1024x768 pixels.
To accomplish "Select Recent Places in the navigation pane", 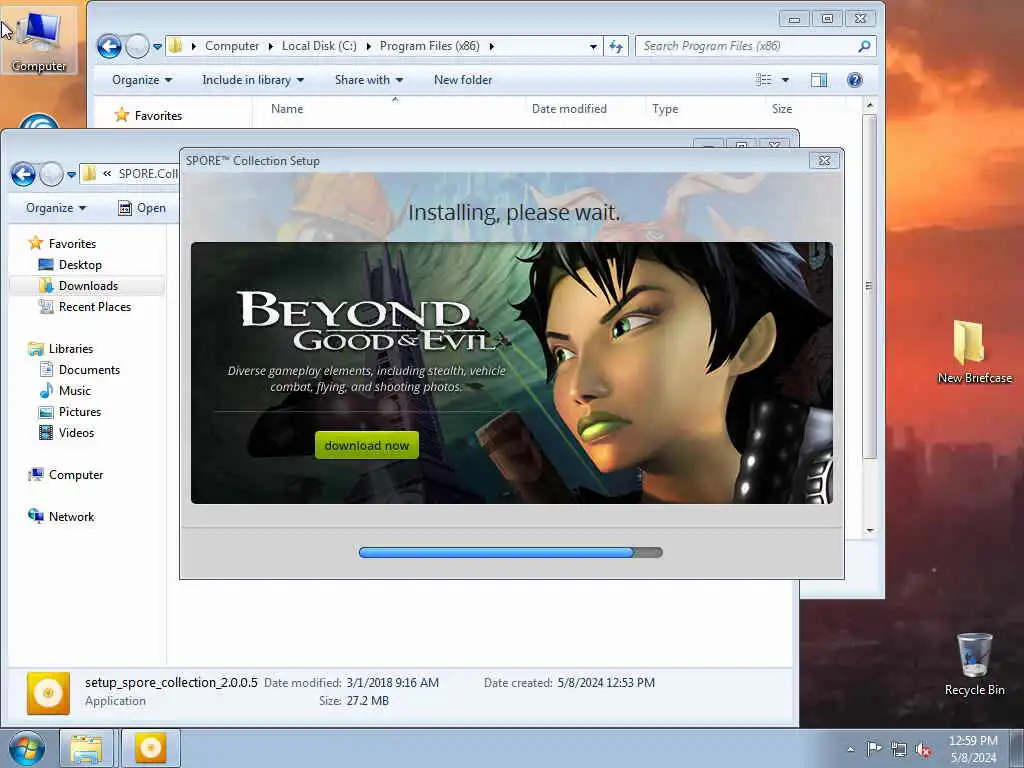I will pos(85,306).
